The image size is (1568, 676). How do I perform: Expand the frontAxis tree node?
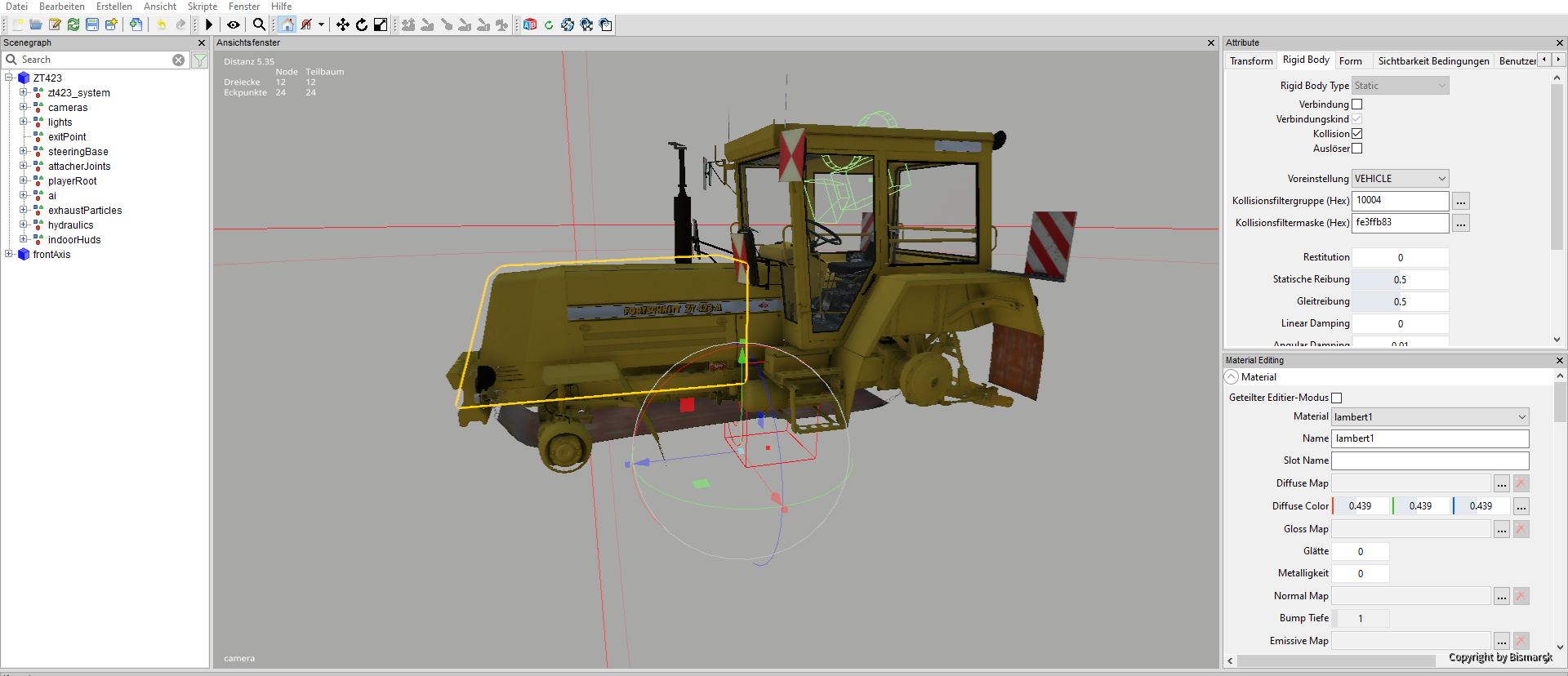pos(9,254)
